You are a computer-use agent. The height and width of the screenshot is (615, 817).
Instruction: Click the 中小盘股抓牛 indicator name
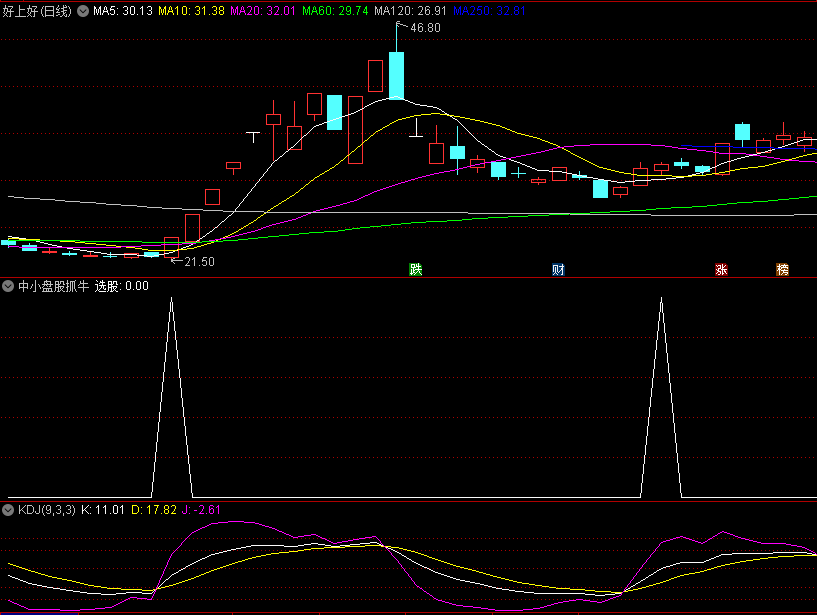[54, 286]
